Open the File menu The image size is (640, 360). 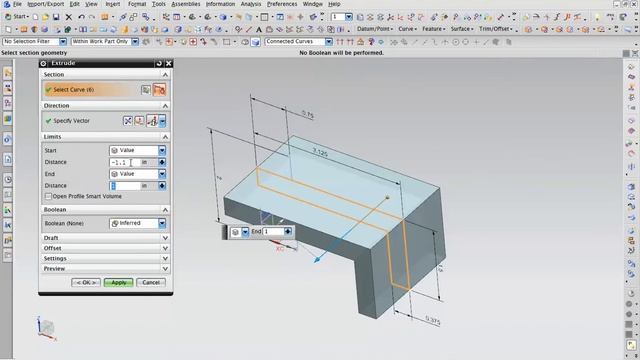(17, 4)
